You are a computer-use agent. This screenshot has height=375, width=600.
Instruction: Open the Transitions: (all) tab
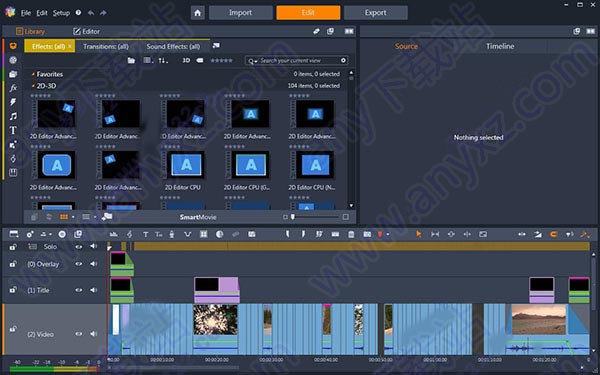[x=106, y=46]
